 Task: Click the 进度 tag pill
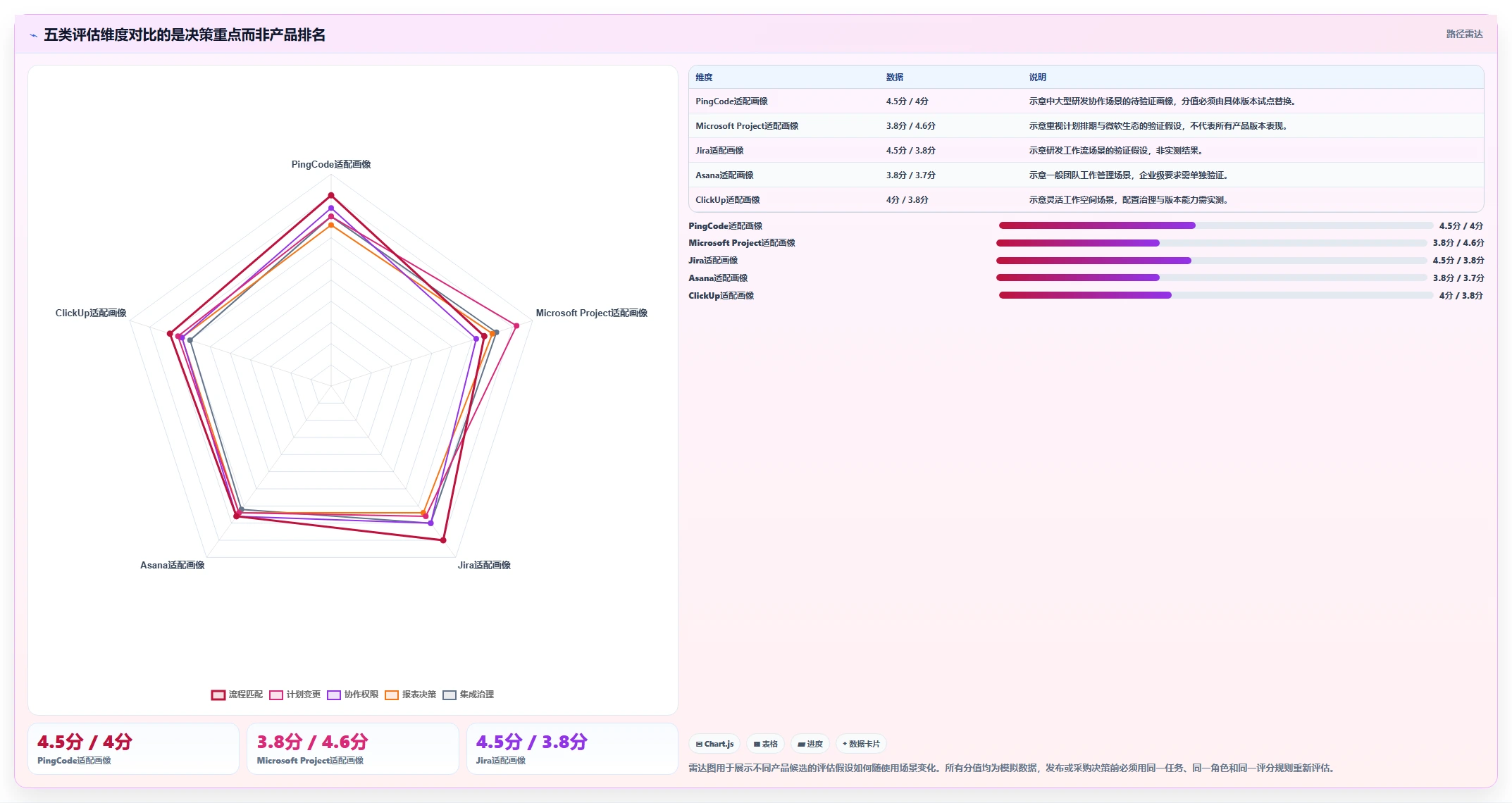point(810,744)
